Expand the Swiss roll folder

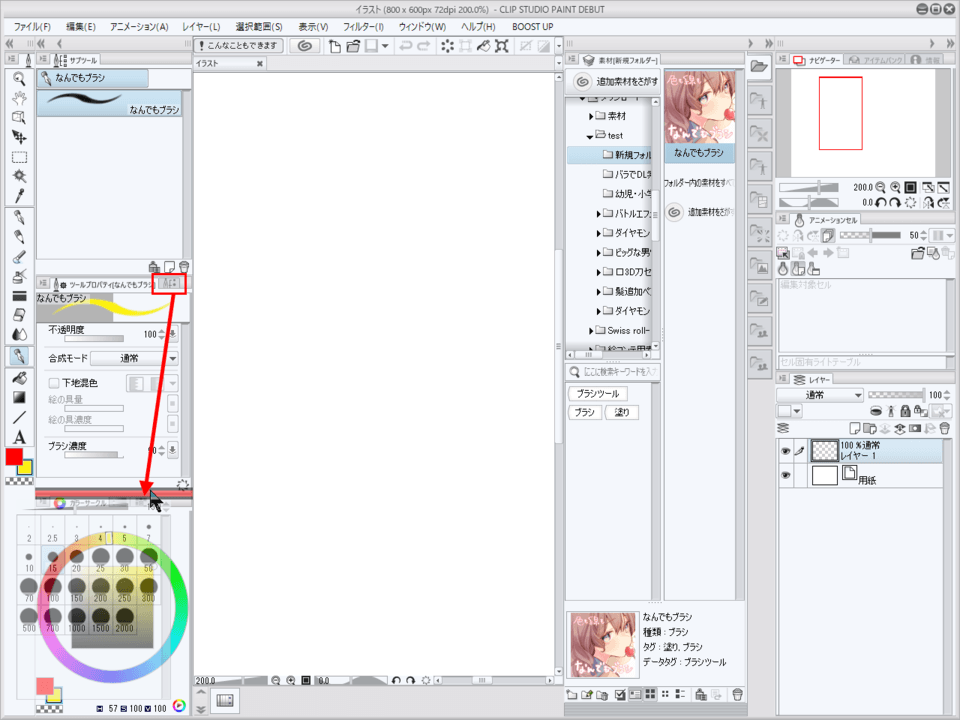pyautogui.click(x=590, y=331)
